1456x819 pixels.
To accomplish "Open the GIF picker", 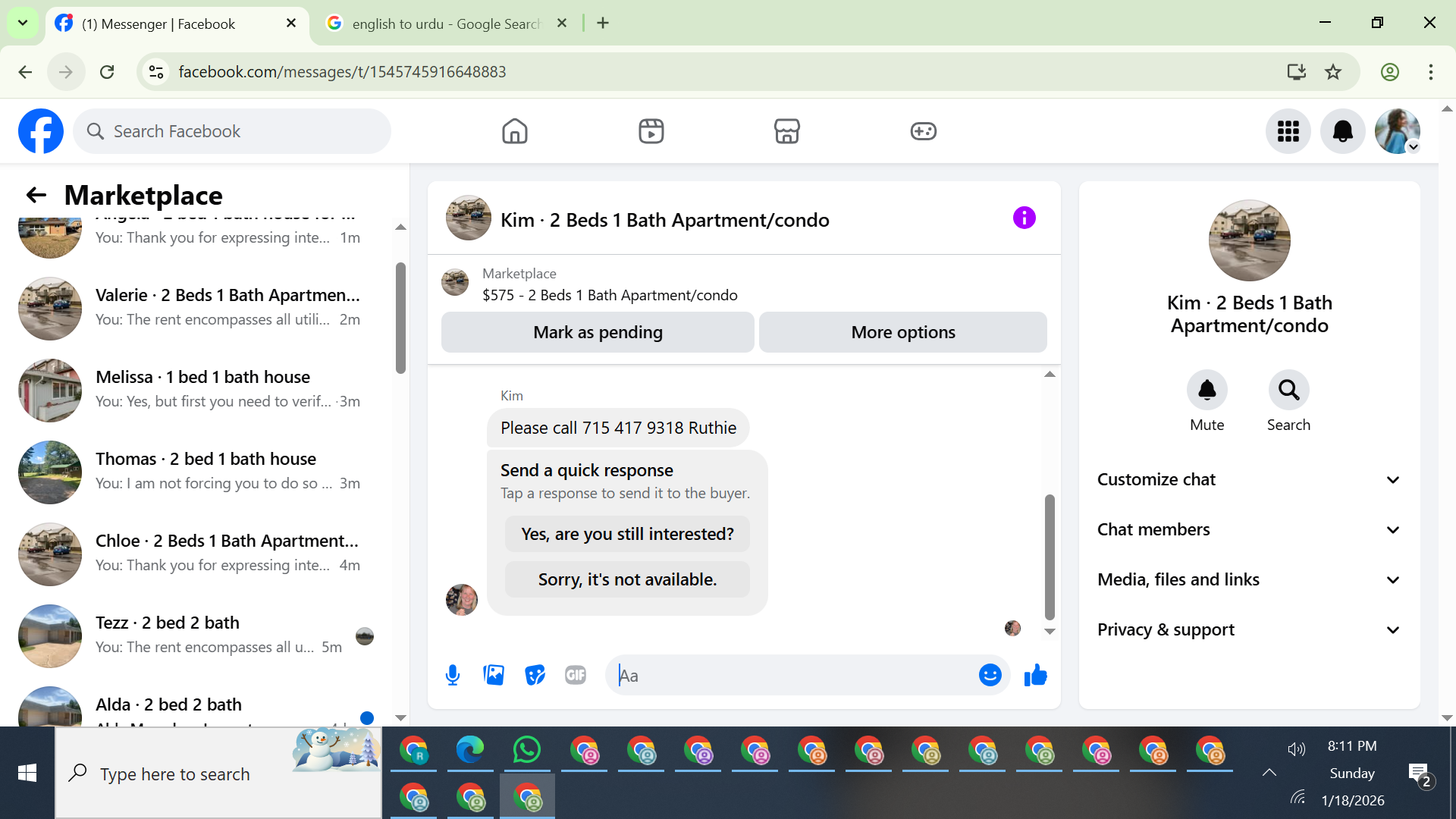I will click(576, 675).
